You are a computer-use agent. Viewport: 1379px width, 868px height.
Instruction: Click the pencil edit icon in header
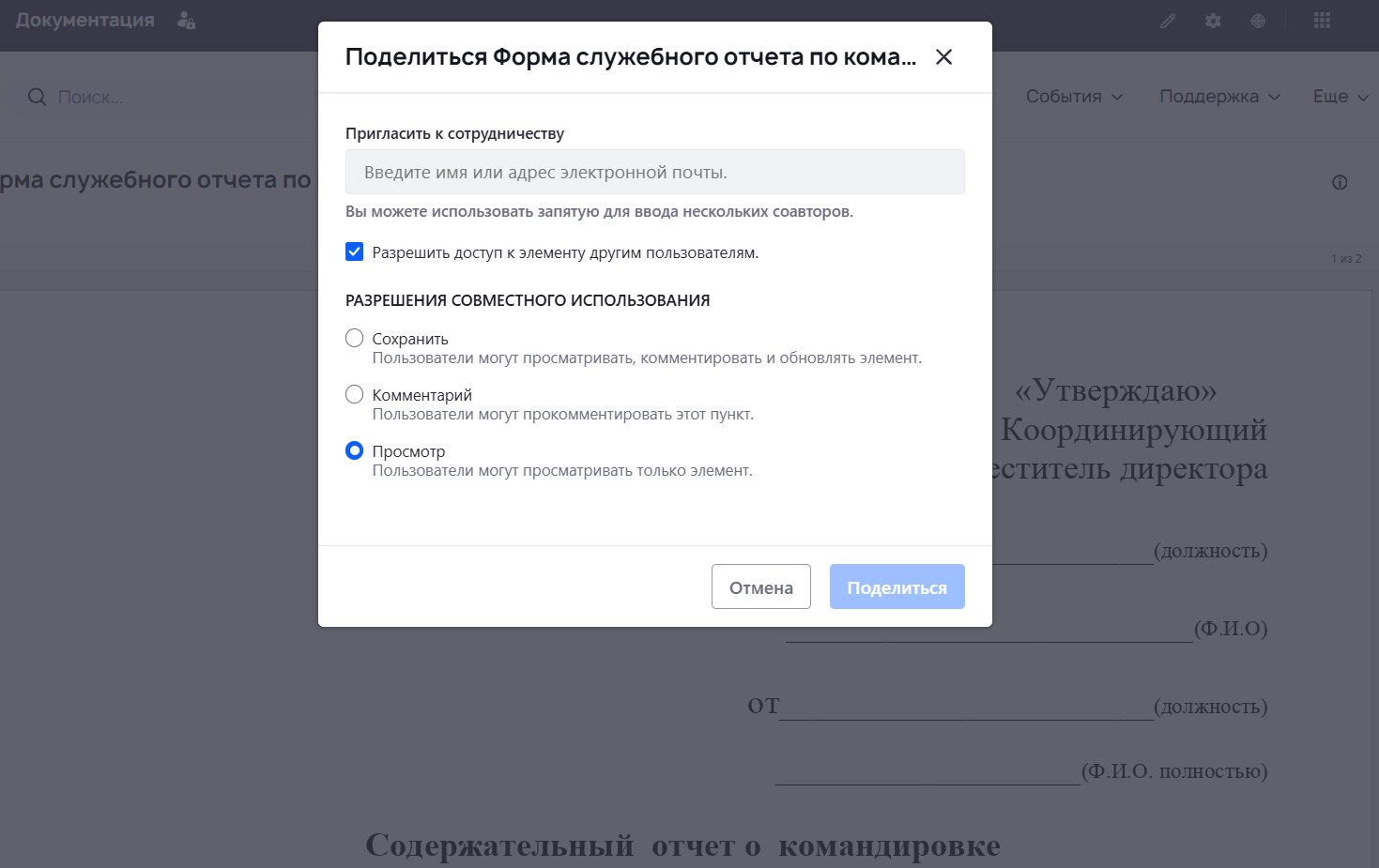pos(1168,21)
